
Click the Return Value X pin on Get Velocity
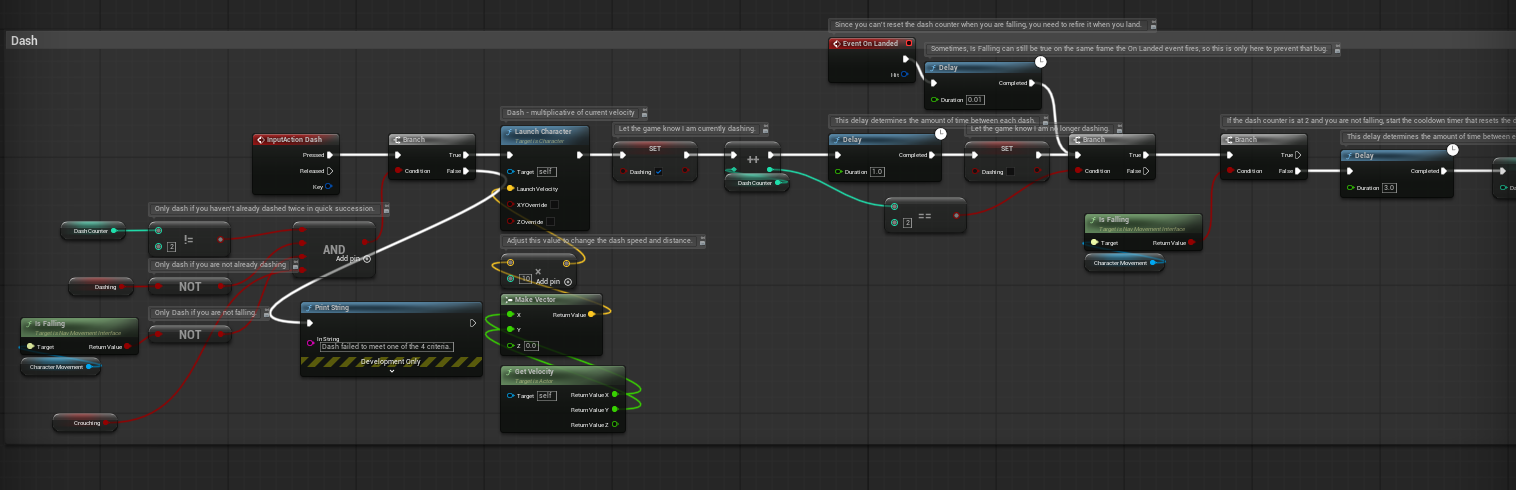(614, 395)
